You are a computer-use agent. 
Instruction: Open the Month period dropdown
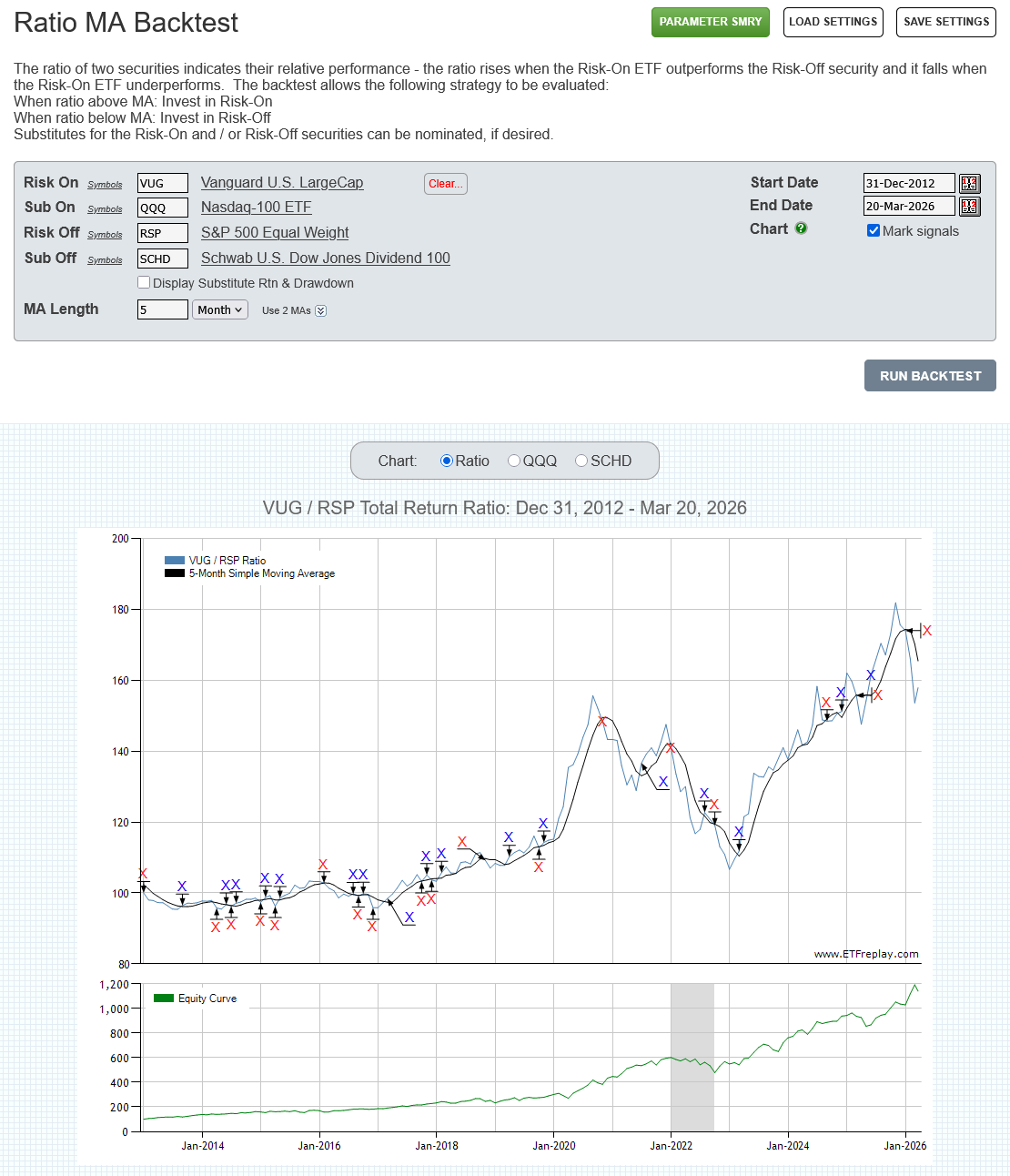tap(220, 309)
